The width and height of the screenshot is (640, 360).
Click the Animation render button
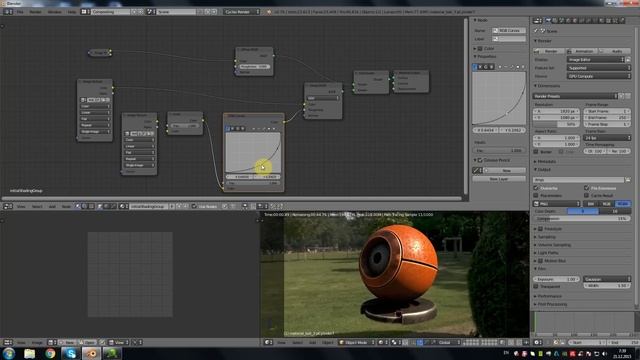coord(582,51)
